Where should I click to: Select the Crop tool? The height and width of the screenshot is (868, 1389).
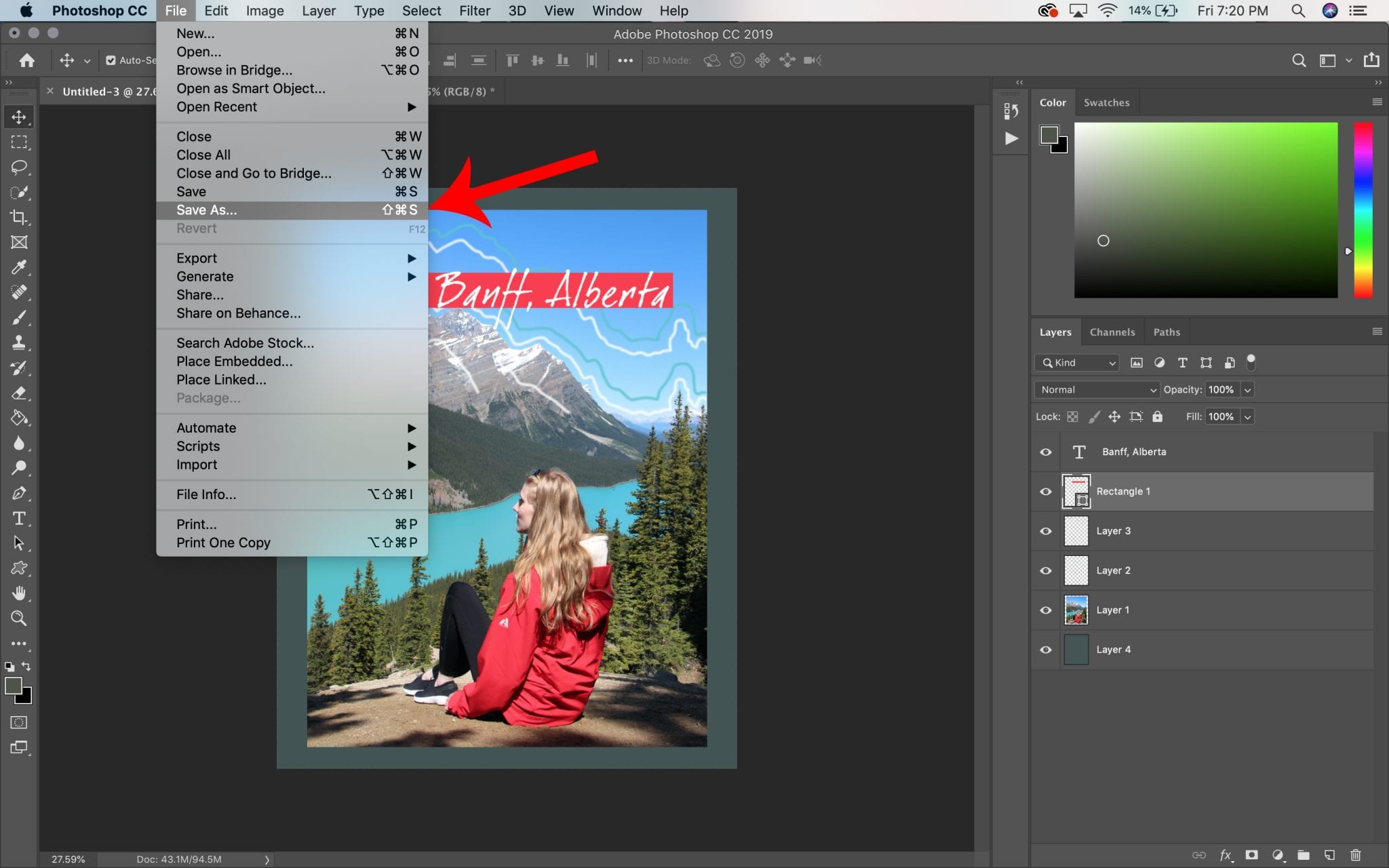coord(18,217)
